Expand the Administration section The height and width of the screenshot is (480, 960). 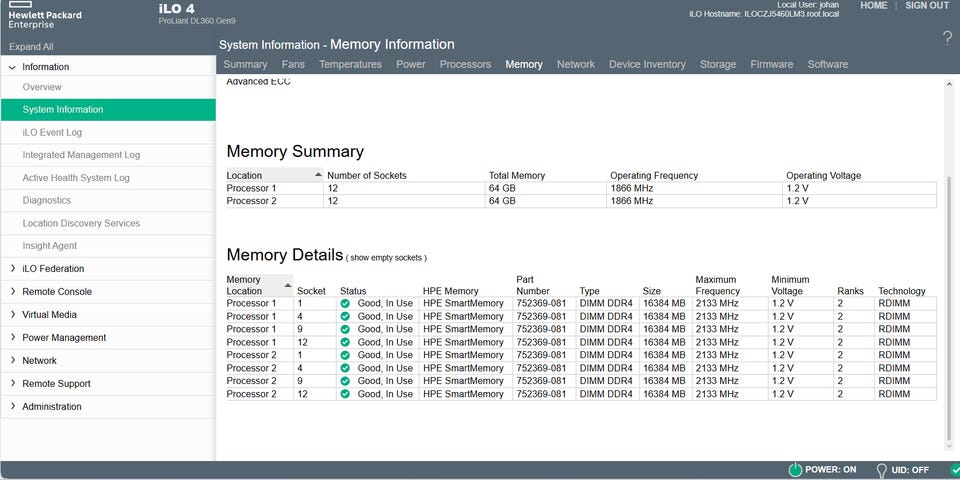12,407
